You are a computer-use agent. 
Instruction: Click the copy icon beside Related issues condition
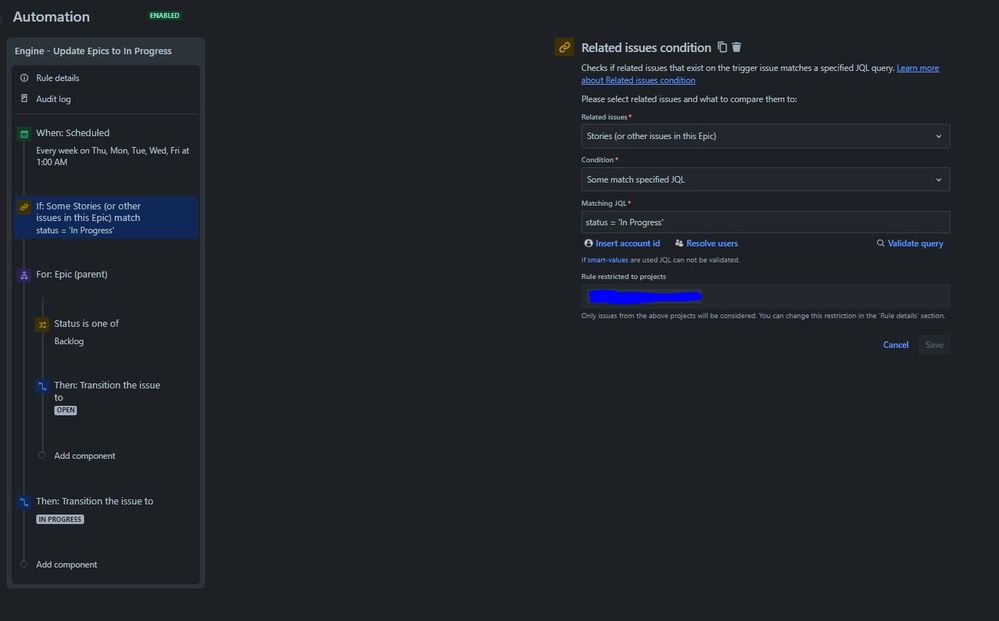pos(722,46)
